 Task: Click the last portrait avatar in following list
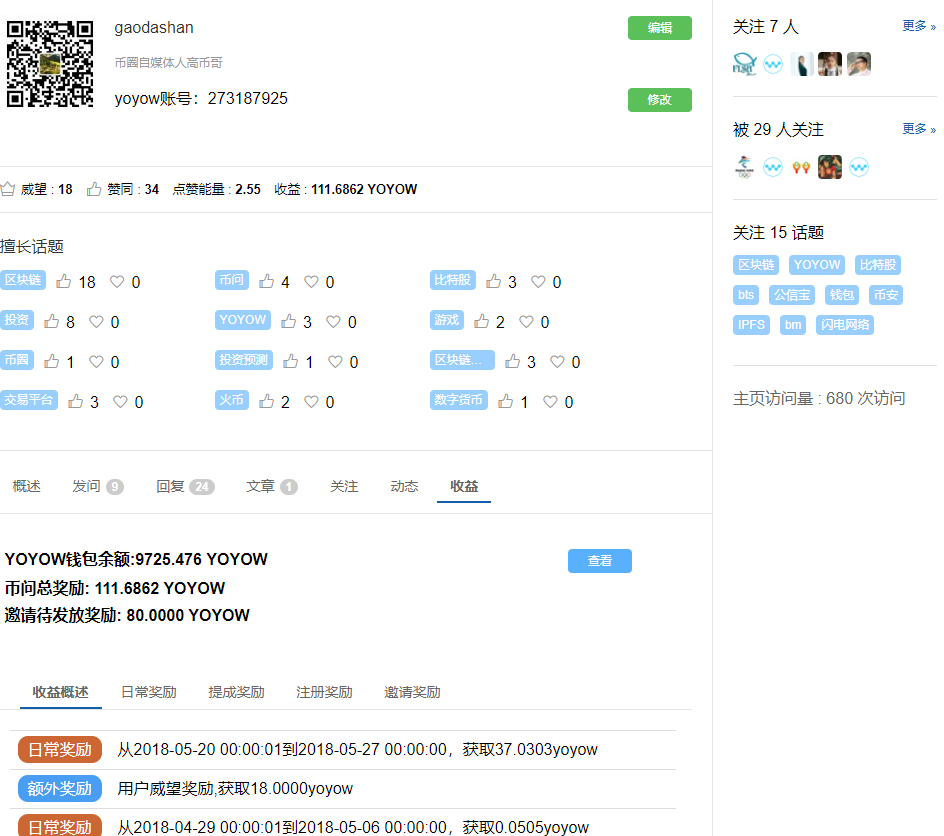point(859,64)
